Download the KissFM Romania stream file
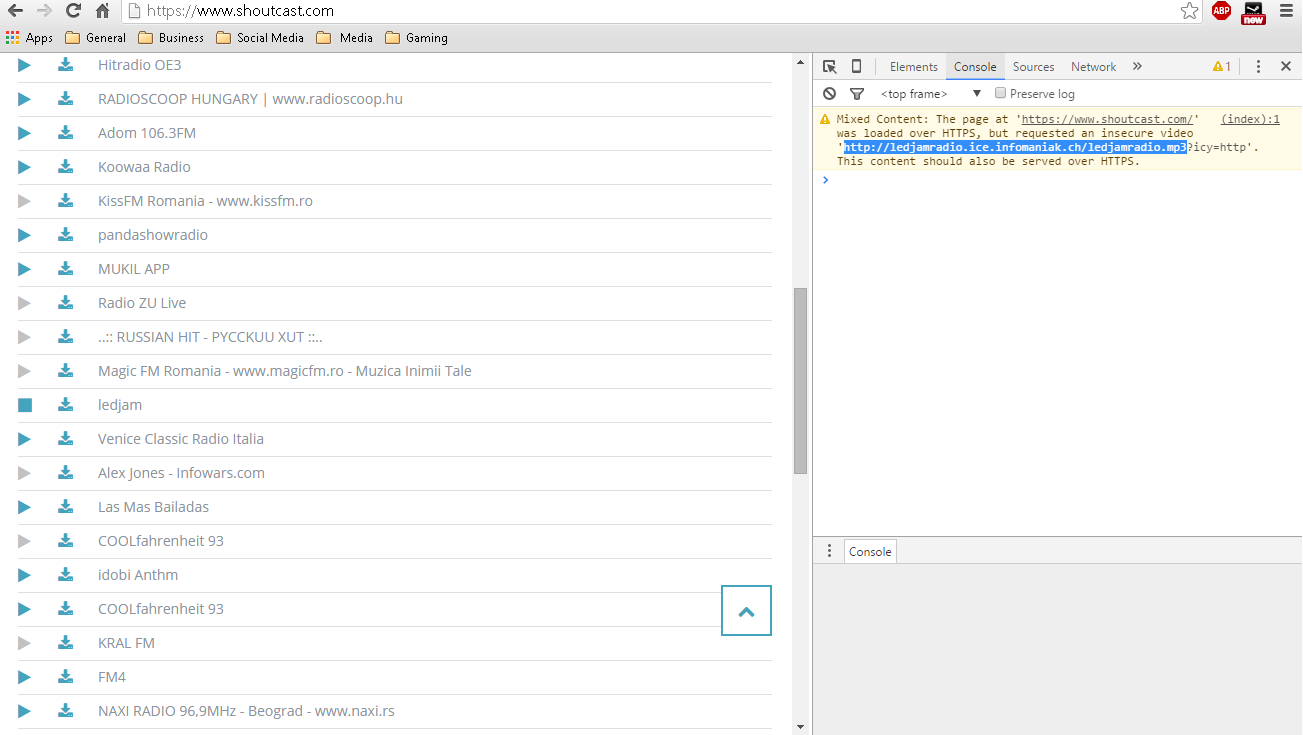This screenshot has height=735, width=1303. tap(65, 201)
